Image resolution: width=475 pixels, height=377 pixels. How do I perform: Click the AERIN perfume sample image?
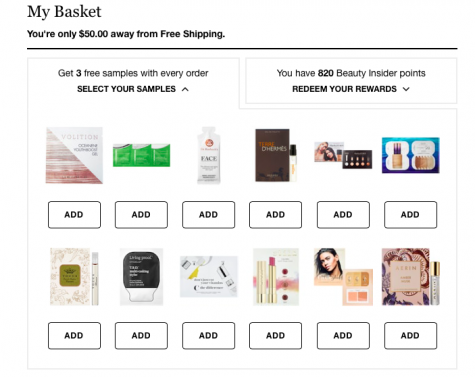point(411,277)
